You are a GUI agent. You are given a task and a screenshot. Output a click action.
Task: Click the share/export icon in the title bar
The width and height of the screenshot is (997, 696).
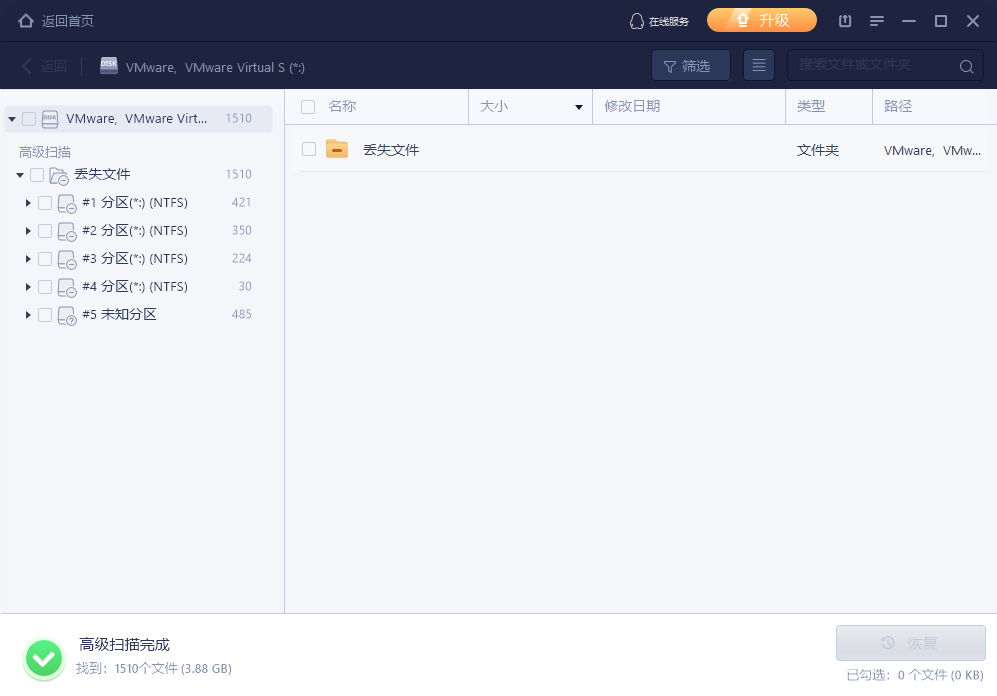pos(845,20)
